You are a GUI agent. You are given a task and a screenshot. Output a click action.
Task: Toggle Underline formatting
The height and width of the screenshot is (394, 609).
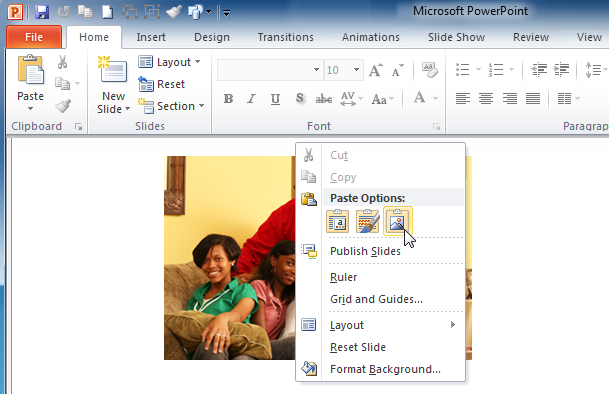click(x=275, y=99)
